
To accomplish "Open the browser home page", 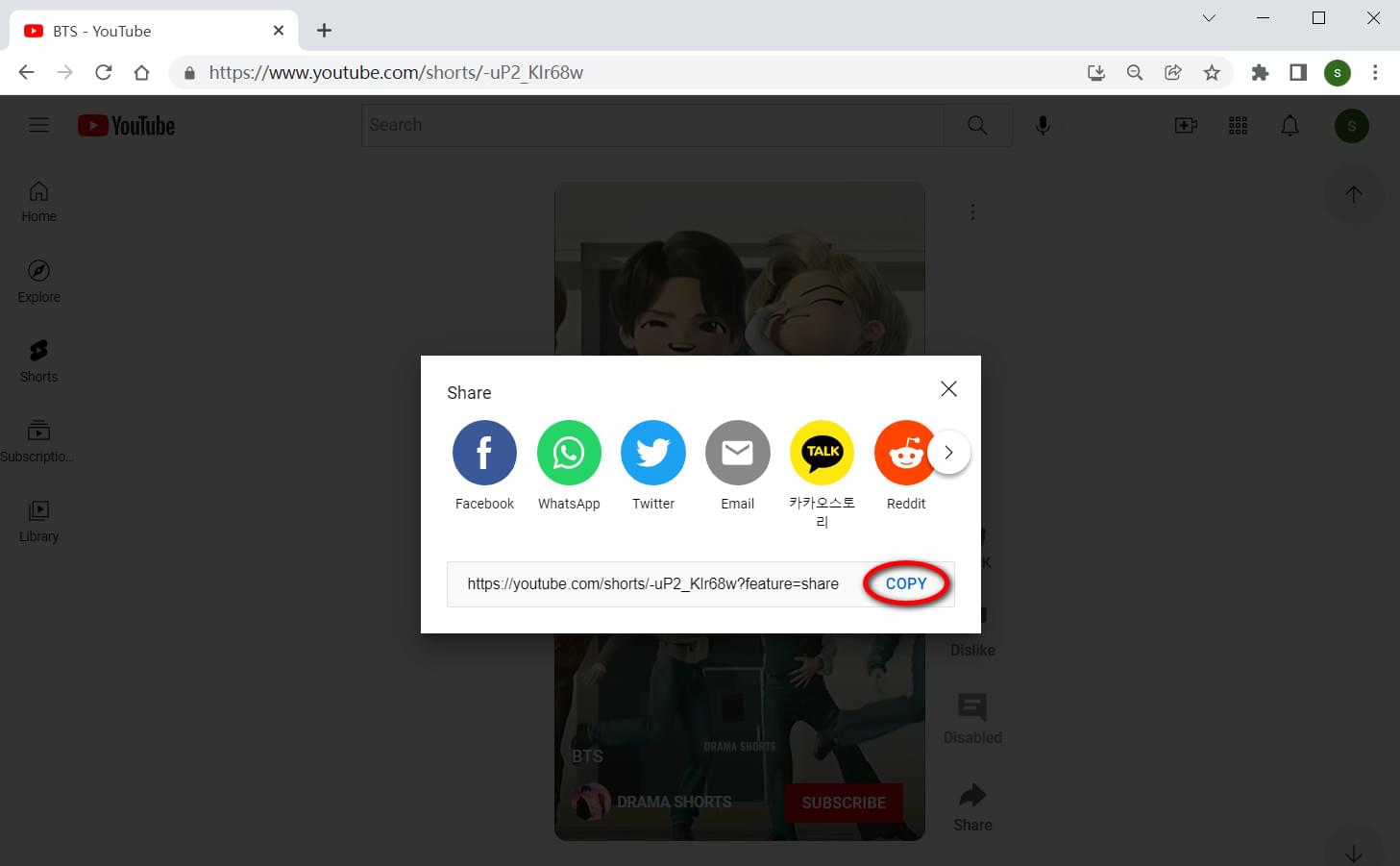I will tap(141, 72).
